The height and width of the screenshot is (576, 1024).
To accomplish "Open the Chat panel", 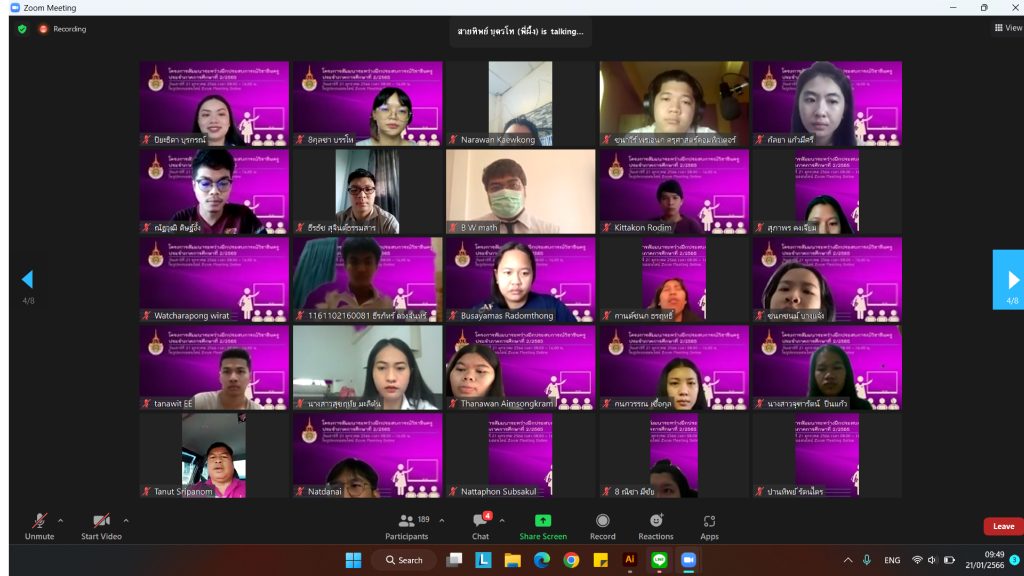I will (x=480, y=526).
